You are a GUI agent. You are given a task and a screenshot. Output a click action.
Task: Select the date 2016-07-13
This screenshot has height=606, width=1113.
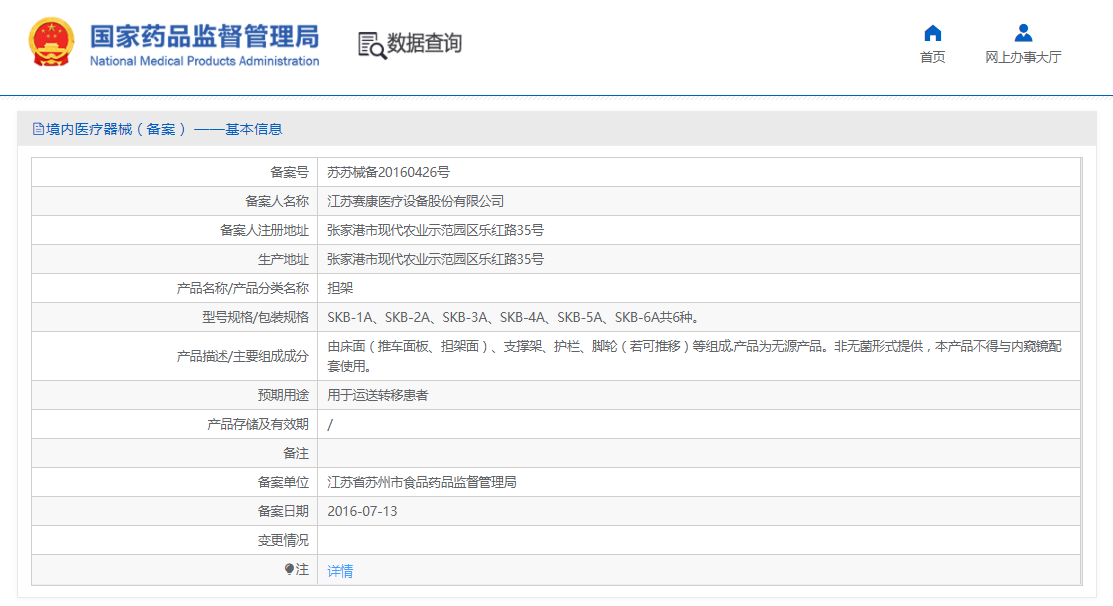click(x=362, y=512)
